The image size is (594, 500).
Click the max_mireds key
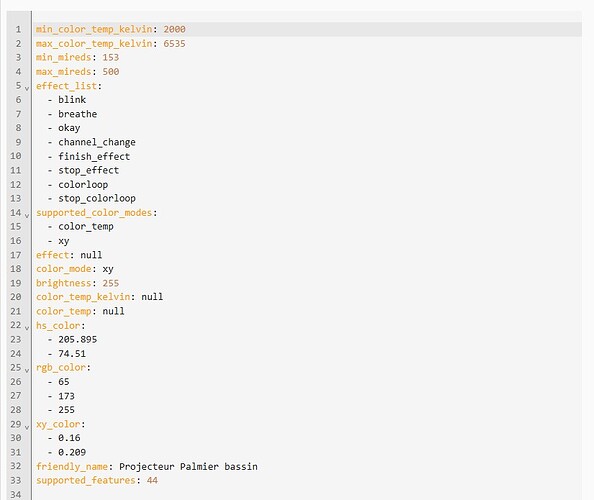tap(64, 72)
